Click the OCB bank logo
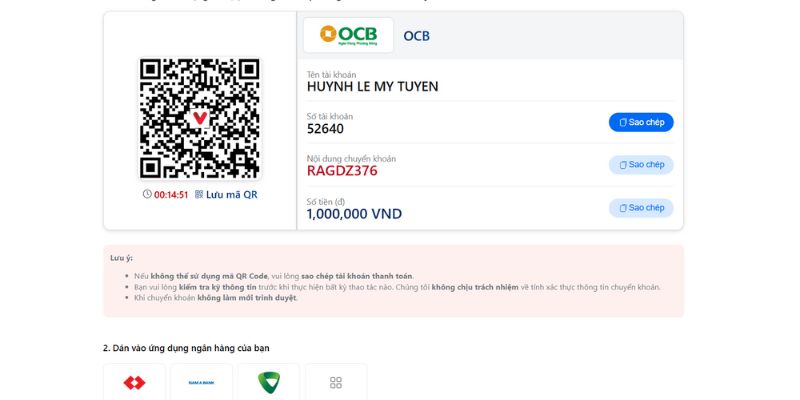The width and height of the screenshot is (800, 400). coord(348,35)
